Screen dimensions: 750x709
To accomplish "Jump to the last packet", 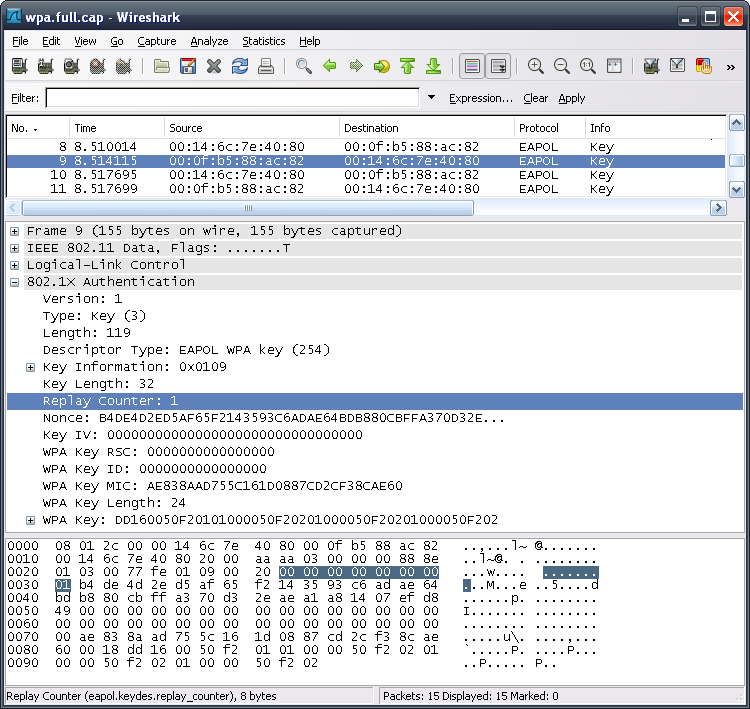I will (x=433, y=66).
